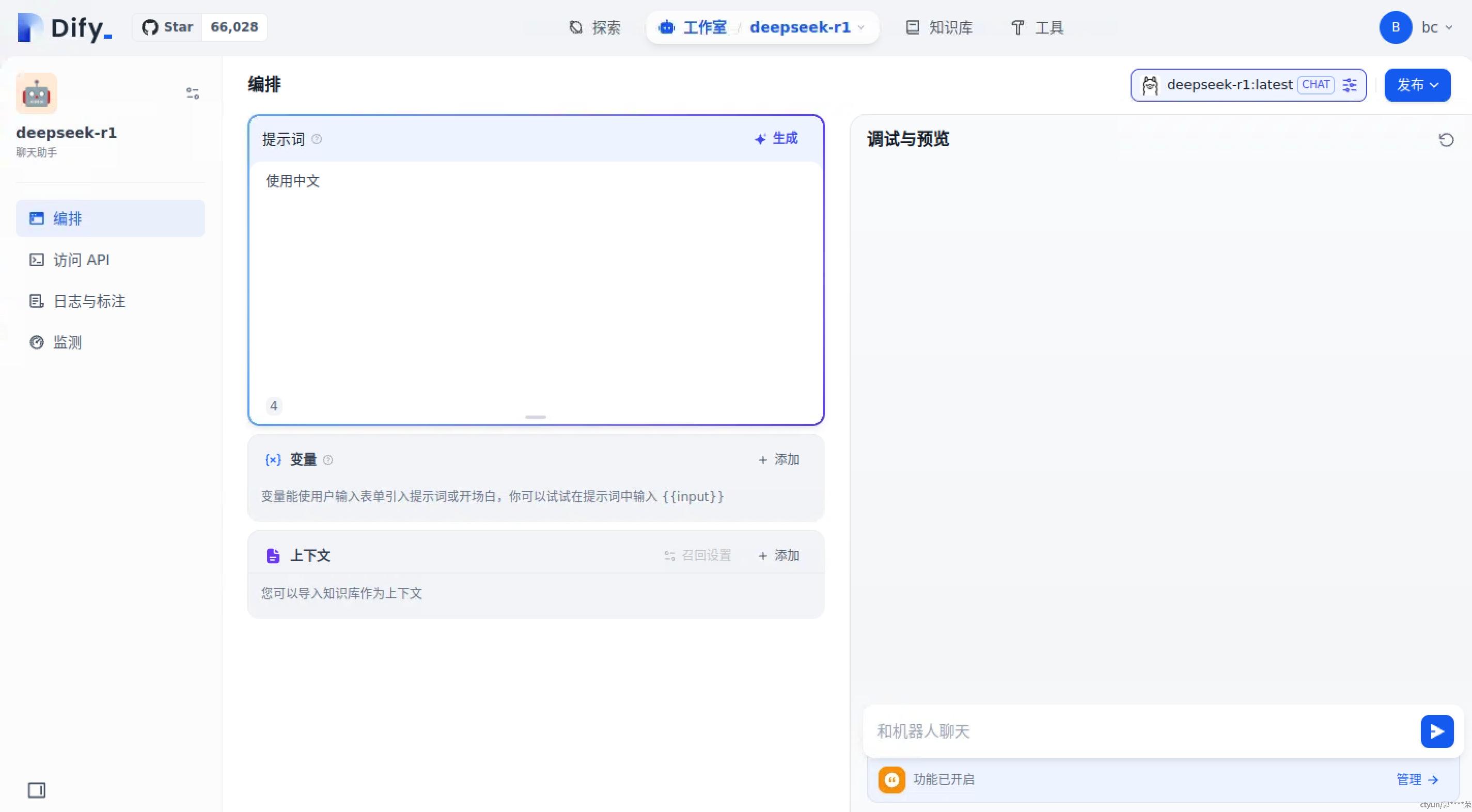Open model parameter settings sliders icon
The image size is (1472, 812).
pos(1350,85)
